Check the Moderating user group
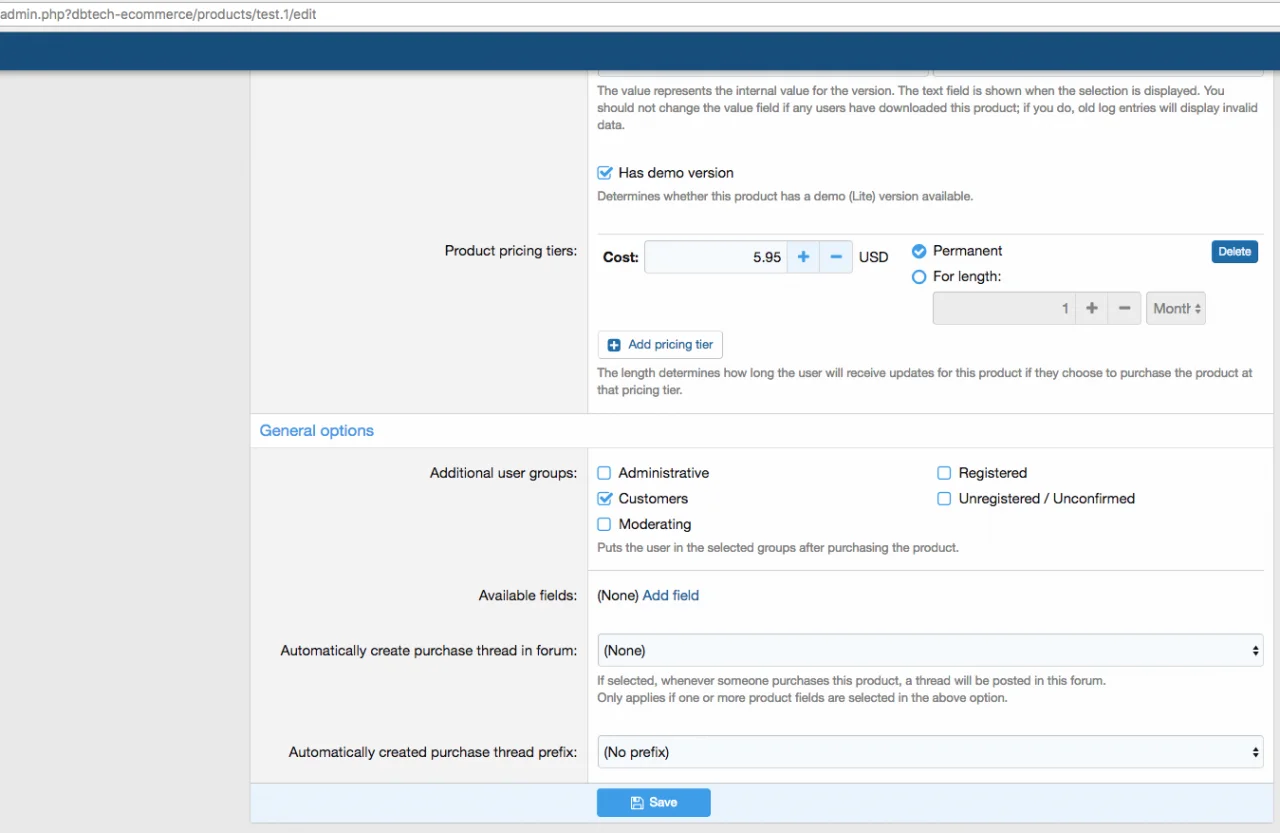Screen dimensions: 1280x833 pos(605,525)
